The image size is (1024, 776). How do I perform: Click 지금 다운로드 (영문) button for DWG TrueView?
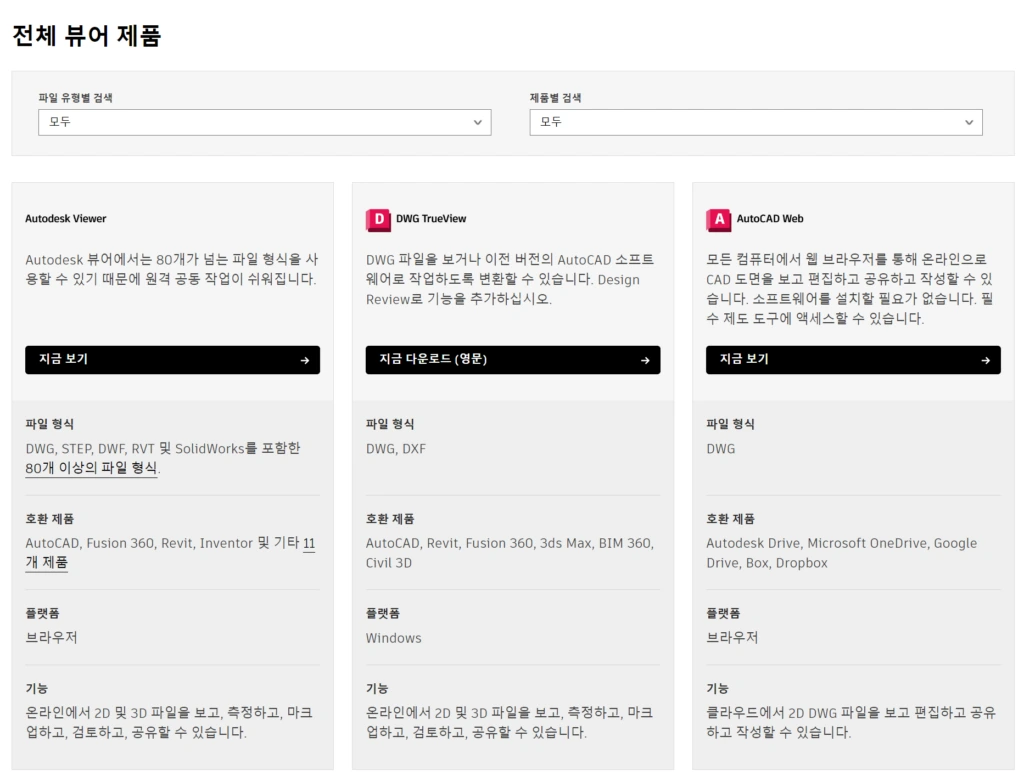pyautogui.click(x=513, y=360)
